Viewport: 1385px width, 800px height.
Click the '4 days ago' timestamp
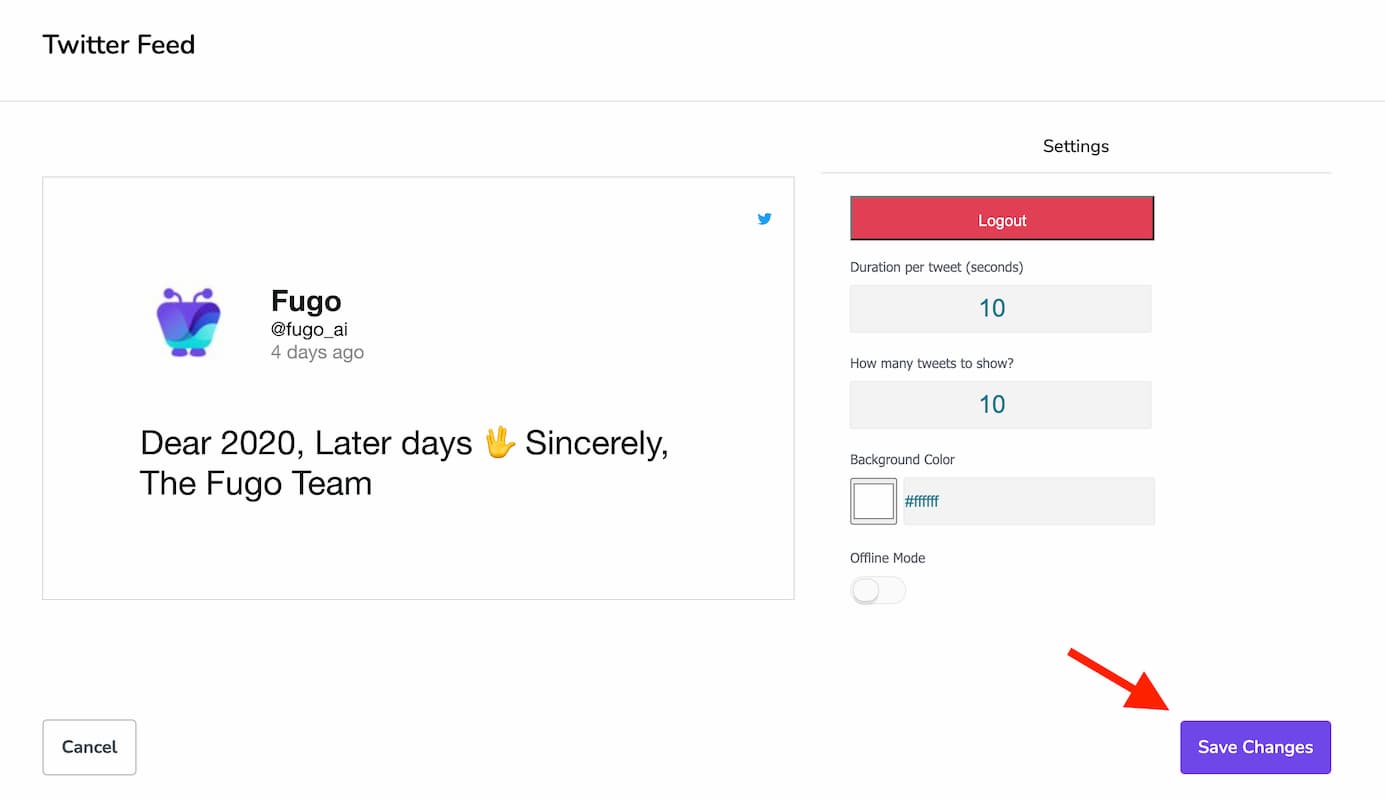[317, 352]
